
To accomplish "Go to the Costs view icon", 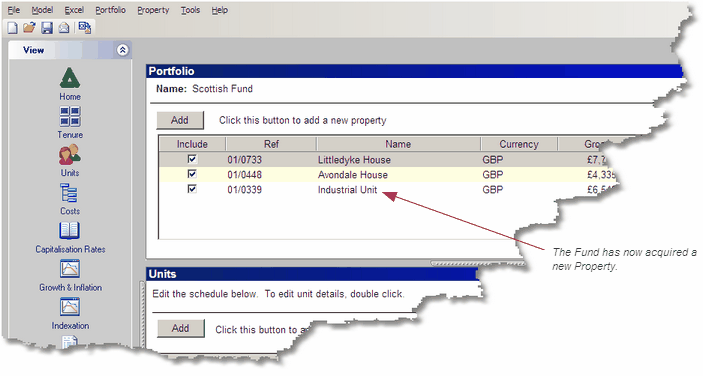I will tap(69, 193).
